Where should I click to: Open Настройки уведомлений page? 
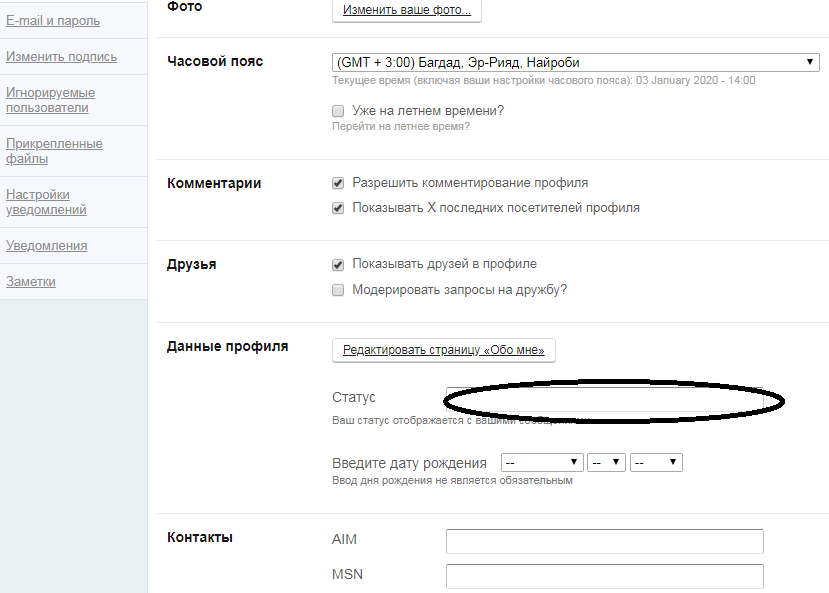pyautogui.click(x=46, y=202)
